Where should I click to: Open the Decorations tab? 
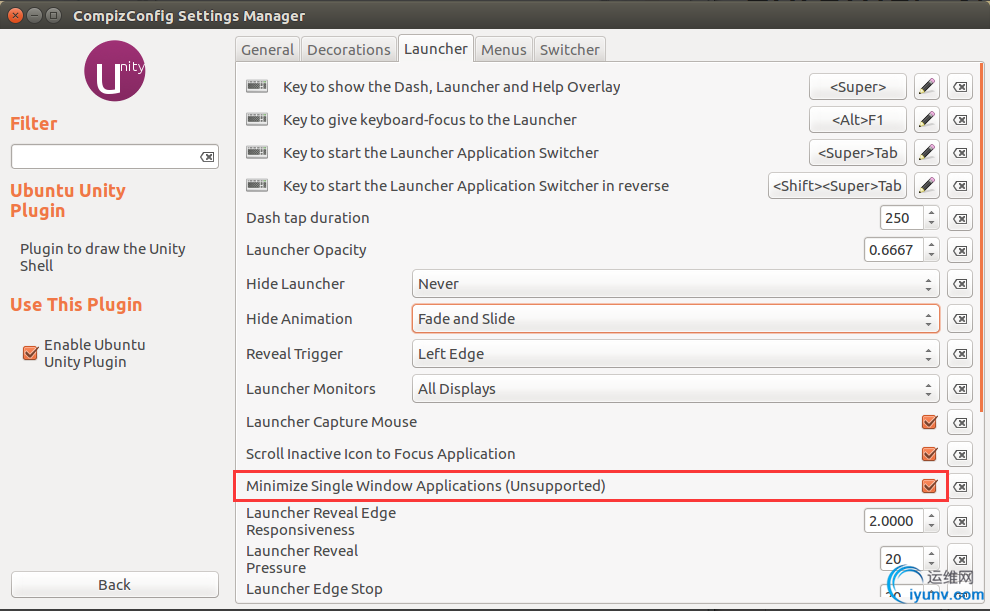click(x=349, y=50)
